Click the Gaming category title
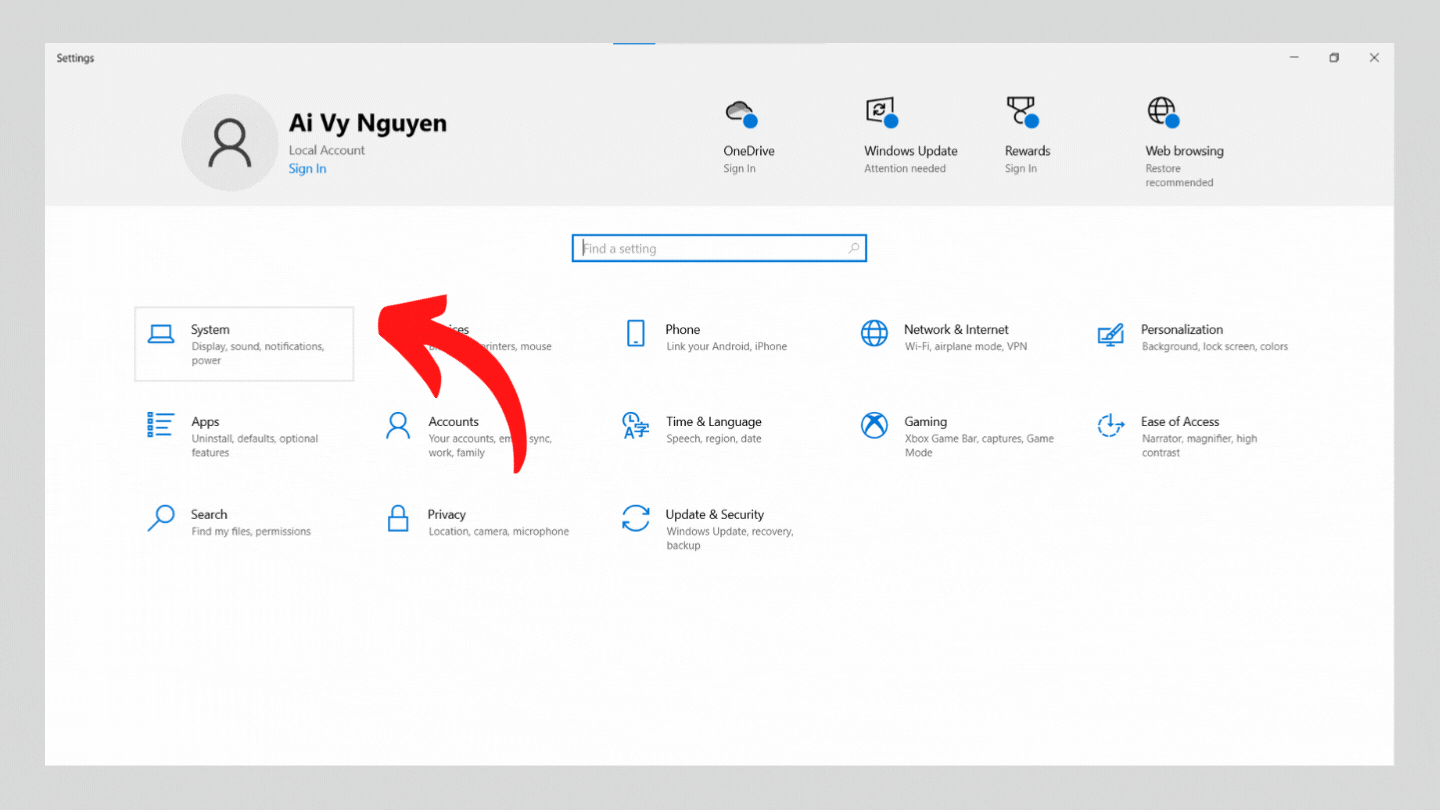This screenshot has width=1440, height=810. tap(925, 422)
